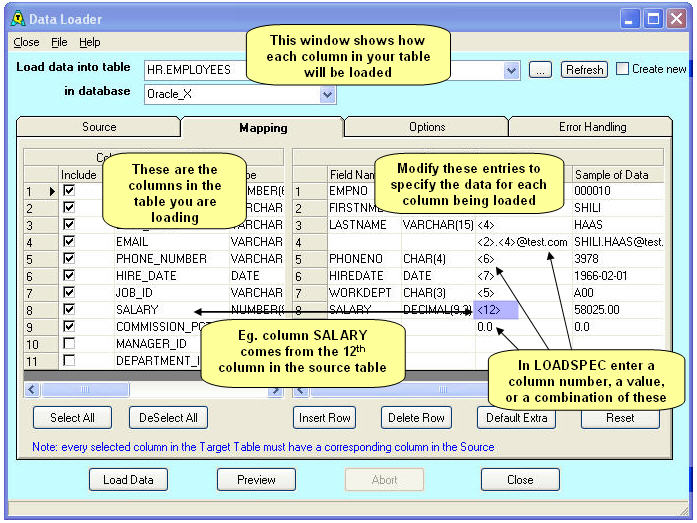The image size is (697, 523).
Task: Check Include for MANAGER_ID column
Action: click(69, 343)
